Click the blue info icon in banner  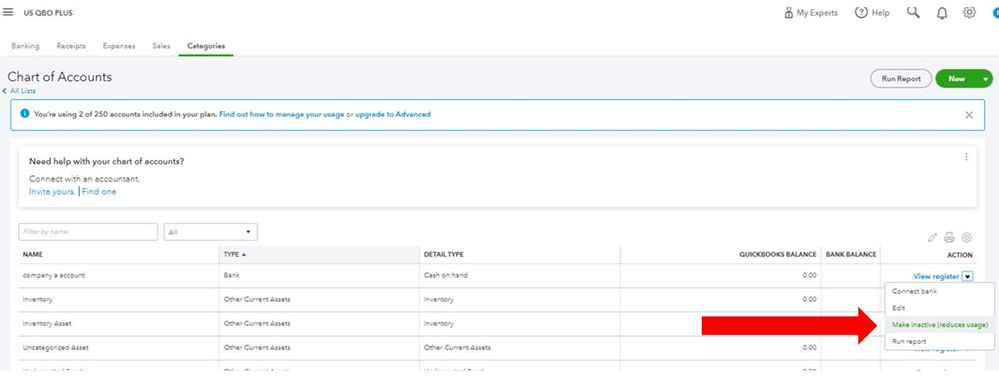(24, 114)
